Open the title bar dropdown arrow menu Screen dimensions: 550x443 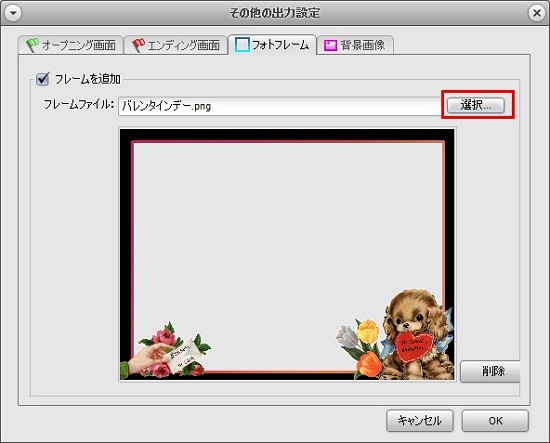tap(13, 13)
